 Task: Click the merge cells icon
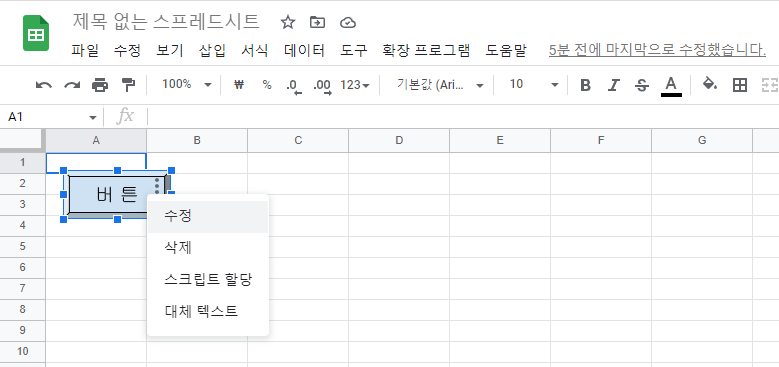pos(770,85)
